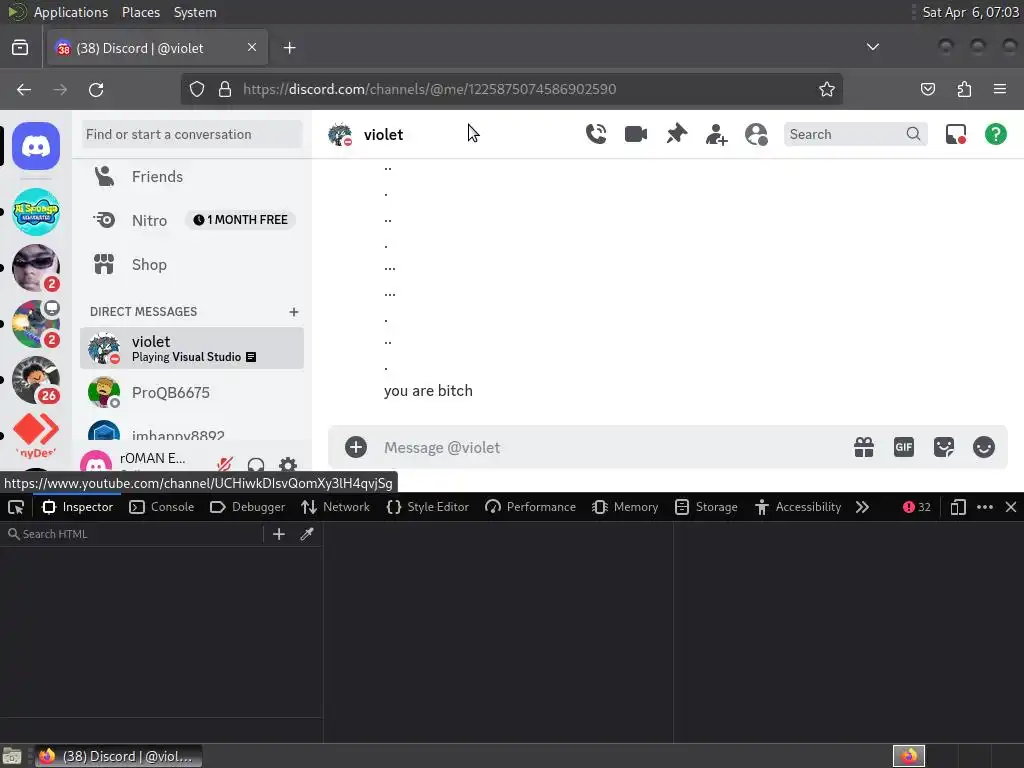Open the red AnyDesk-logo server
Viewport: 1024px width, 768px height.
coord(36,434)
